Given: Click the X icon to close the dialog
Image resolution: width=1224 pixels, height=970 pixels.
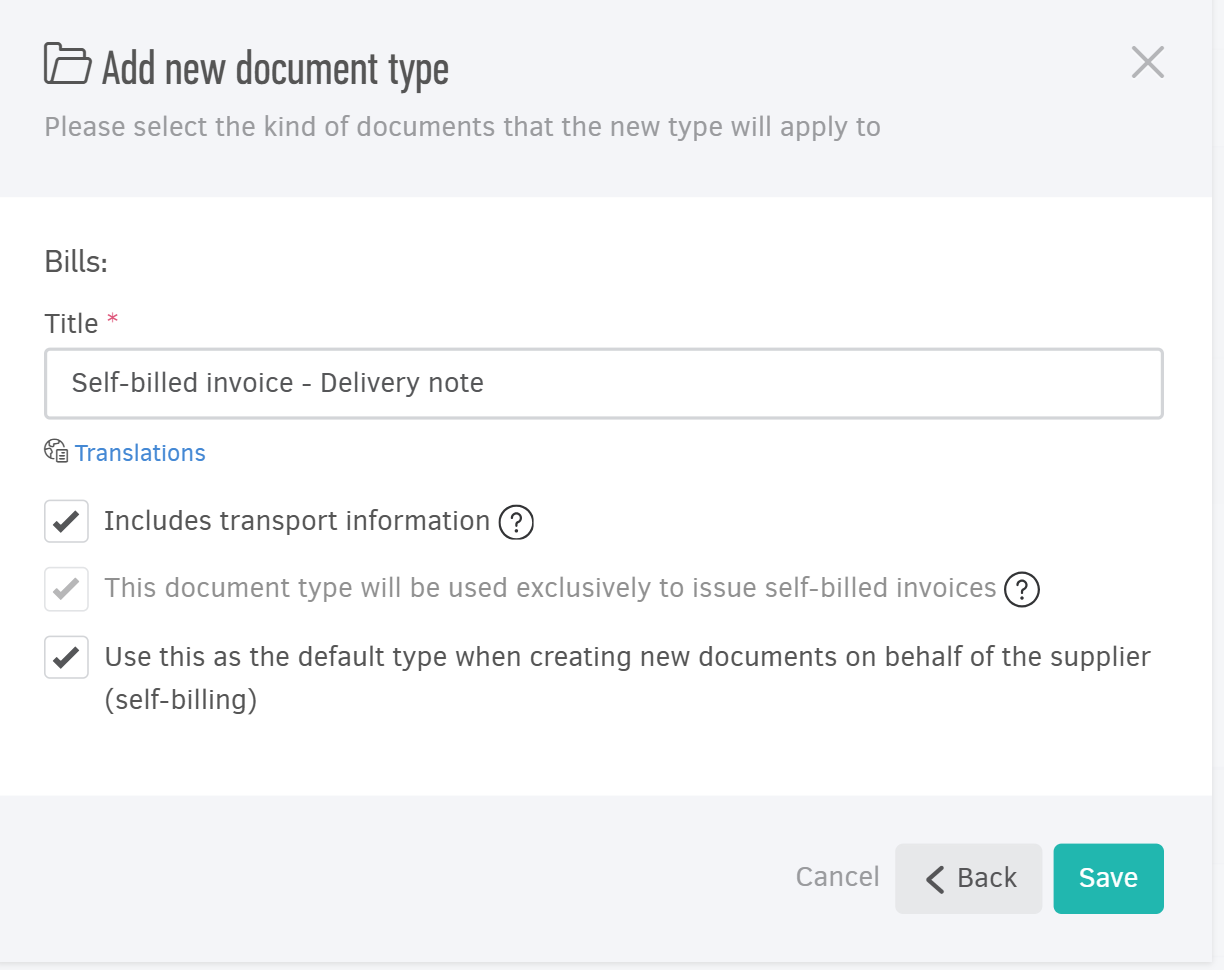Looking at the screenshot, I should pos(1147,62).
